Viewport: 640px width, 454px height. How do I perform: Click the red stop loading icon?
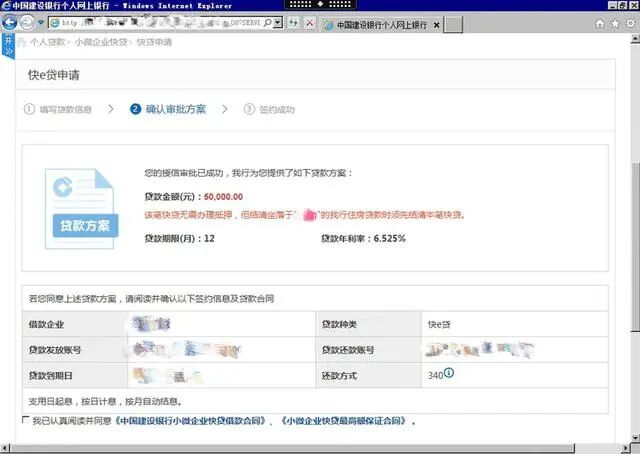[310, 23]
